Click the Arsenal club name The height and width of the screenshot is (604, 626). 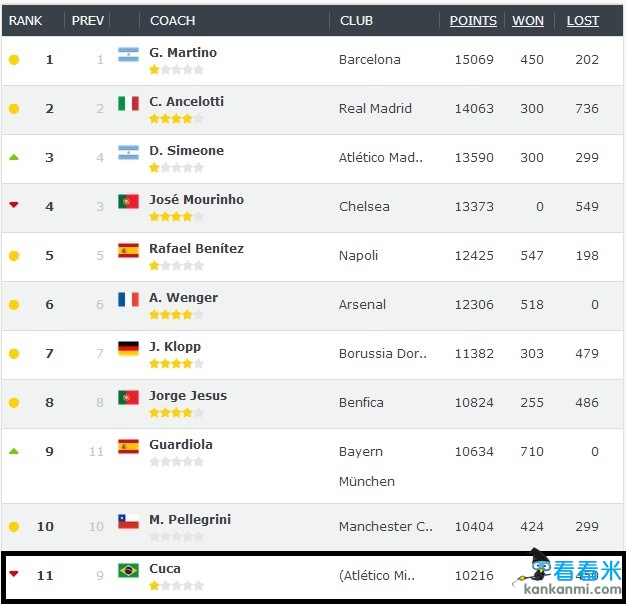(x=362, y=304)
